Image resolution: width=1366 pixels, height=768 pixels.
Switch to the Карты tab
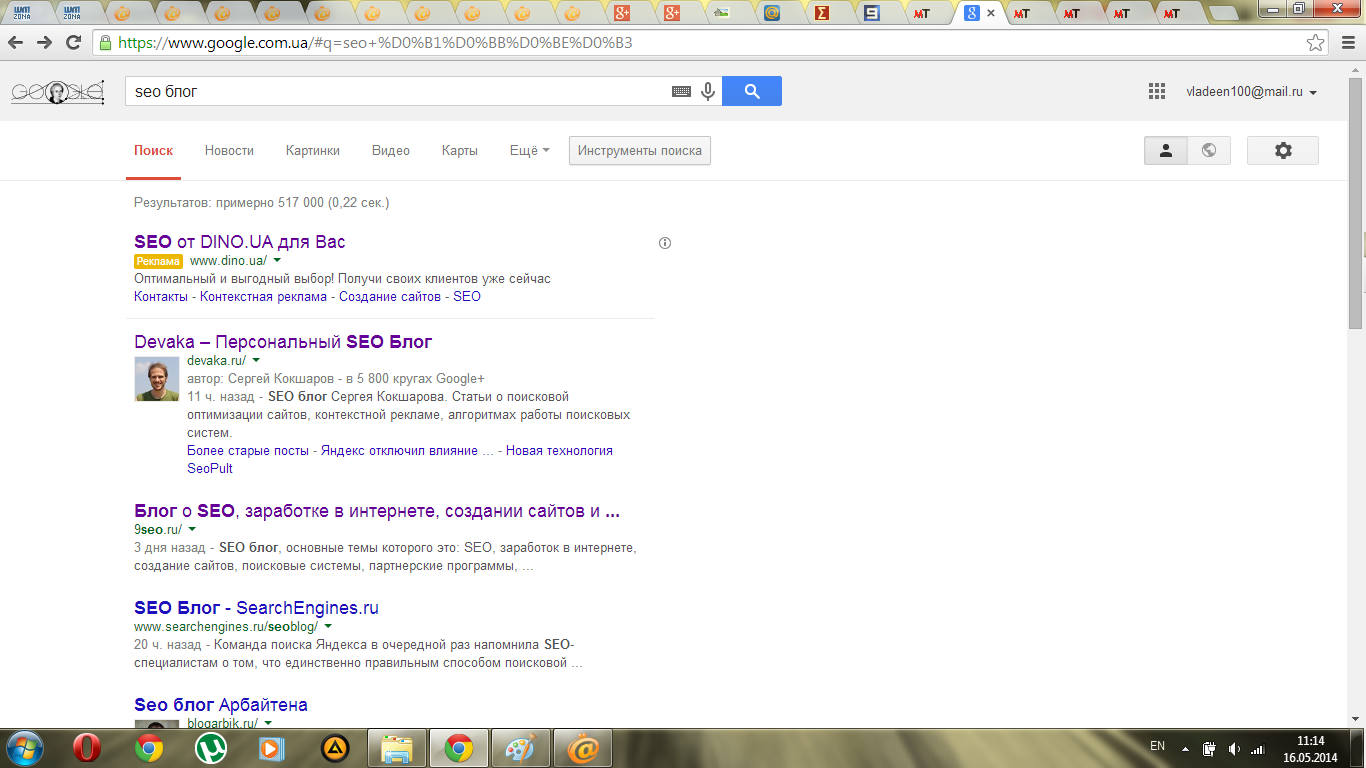(460, 150)
